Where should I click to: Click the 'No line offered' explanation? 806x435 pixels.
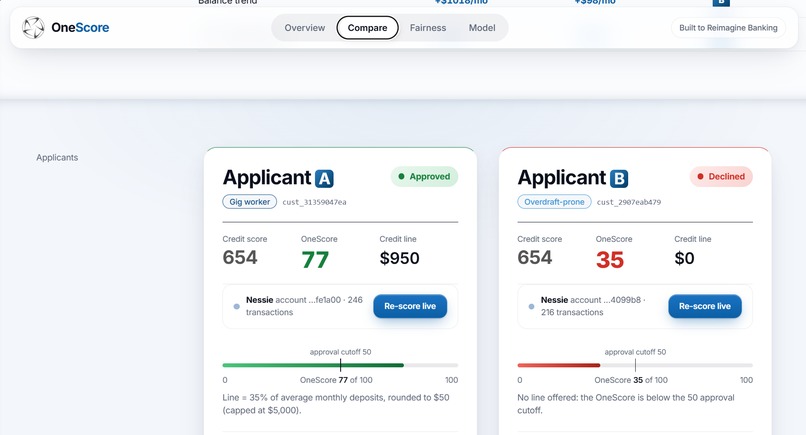coord(626,404)
